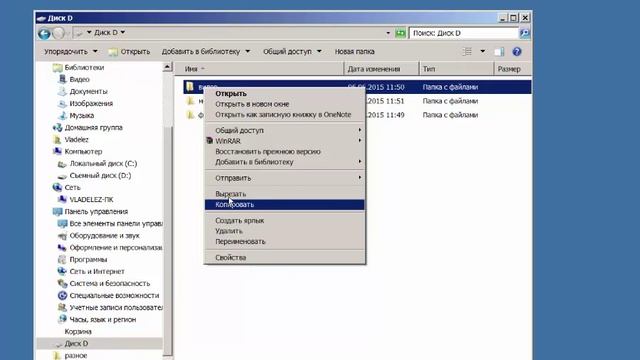
Task: Select Оборудование и звук
Action: tap(104, 236)
